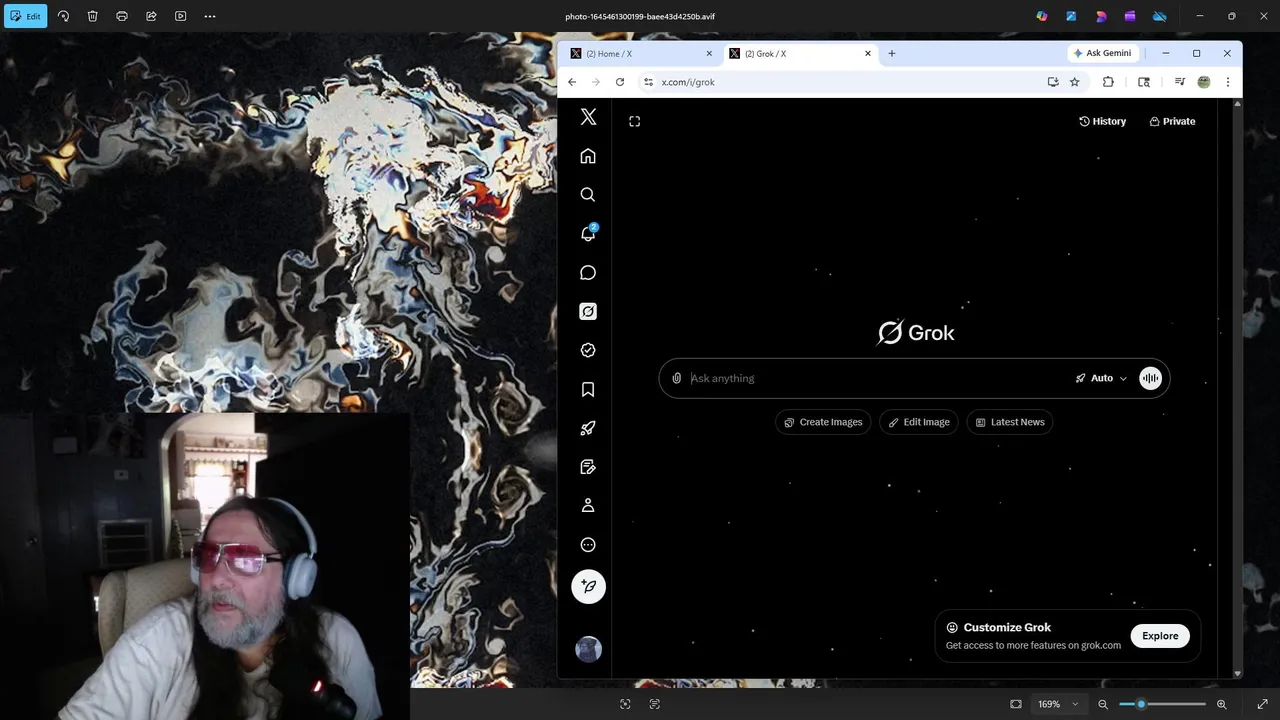The width and height of the screenshot is (1280, 720).
Task: Click the OneDrive cloud icon in Photos title bar
Action: point(1160,16)
